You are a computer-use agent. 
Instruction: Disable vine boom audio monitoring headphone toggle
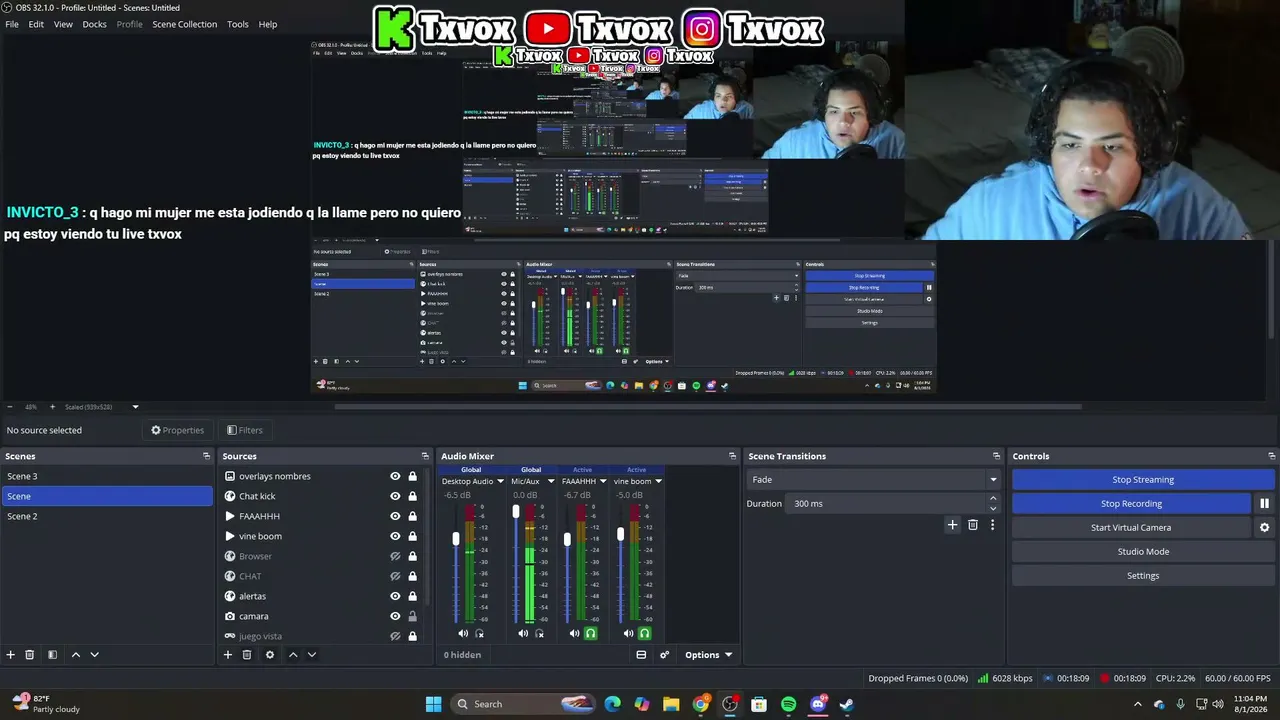(x=644, y=633)
